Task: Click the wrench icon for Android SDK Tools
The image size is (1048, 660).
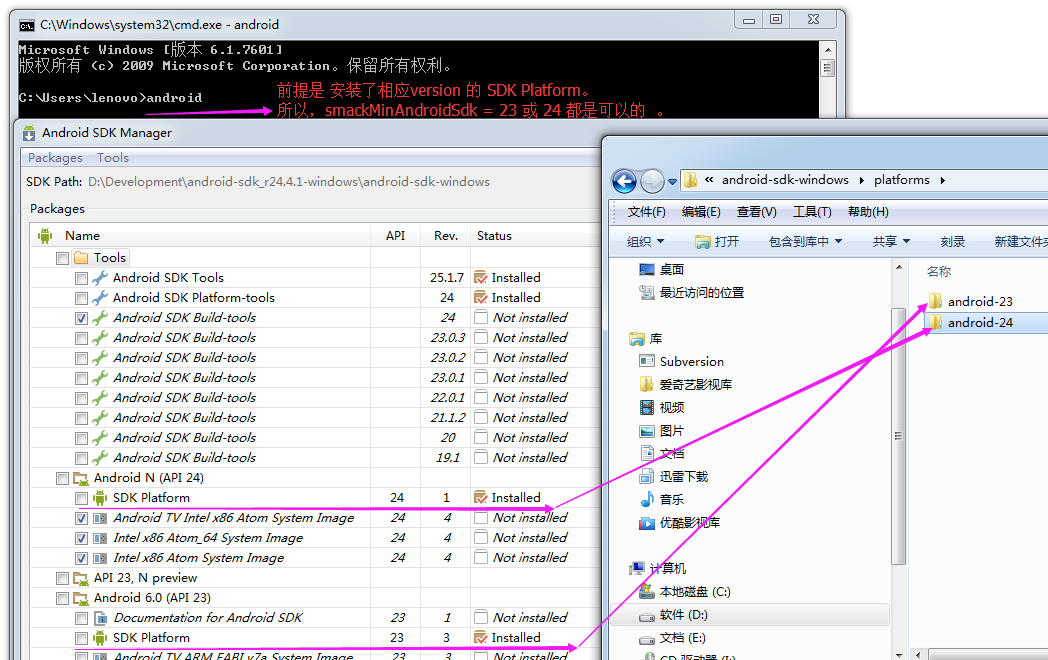Action: pos(100,278)
